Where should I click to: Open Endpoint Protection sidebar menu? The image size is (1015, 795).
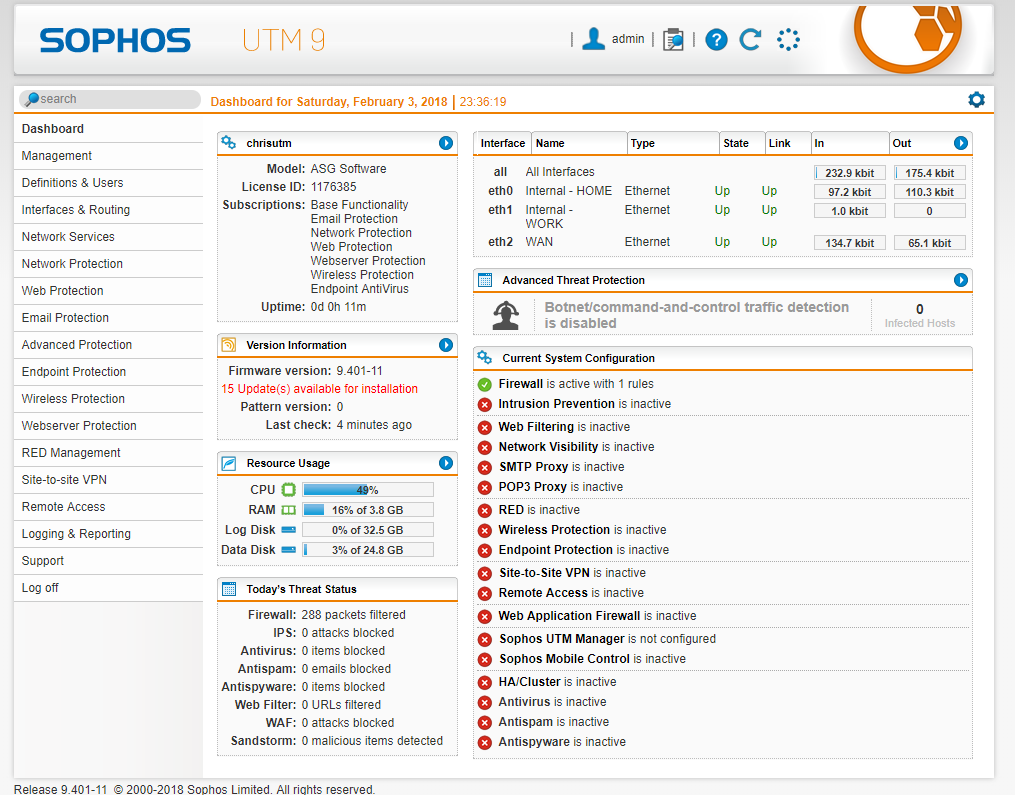pos(108,372)
